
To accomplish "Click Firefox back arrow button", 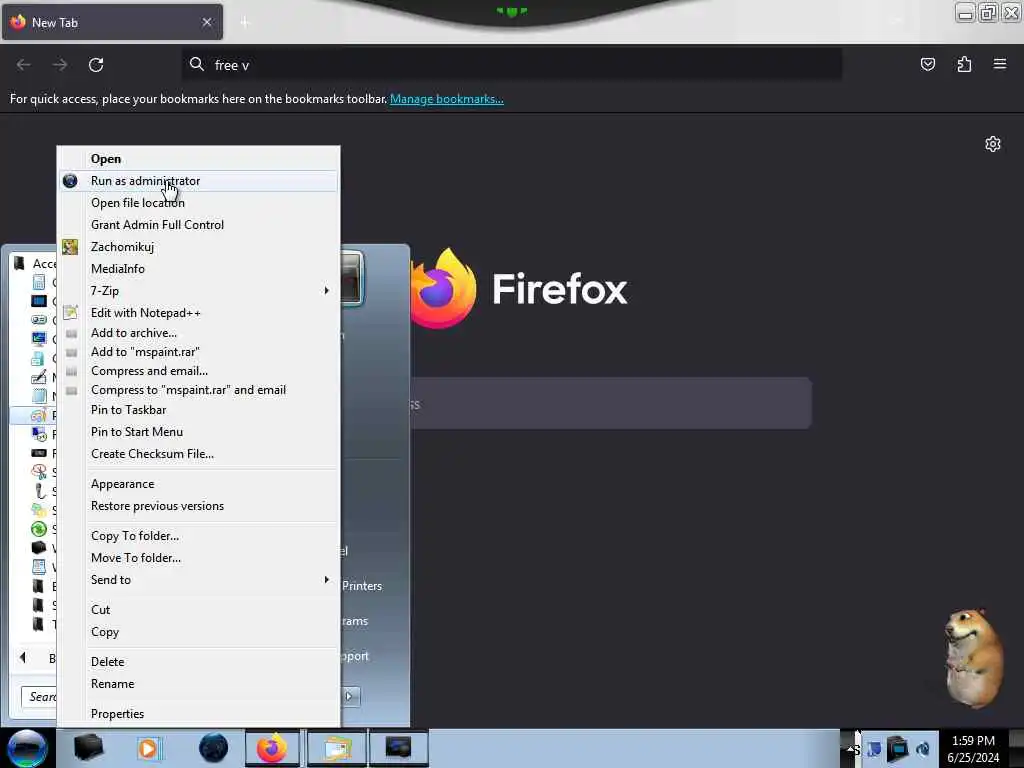I will click(24, 65).
